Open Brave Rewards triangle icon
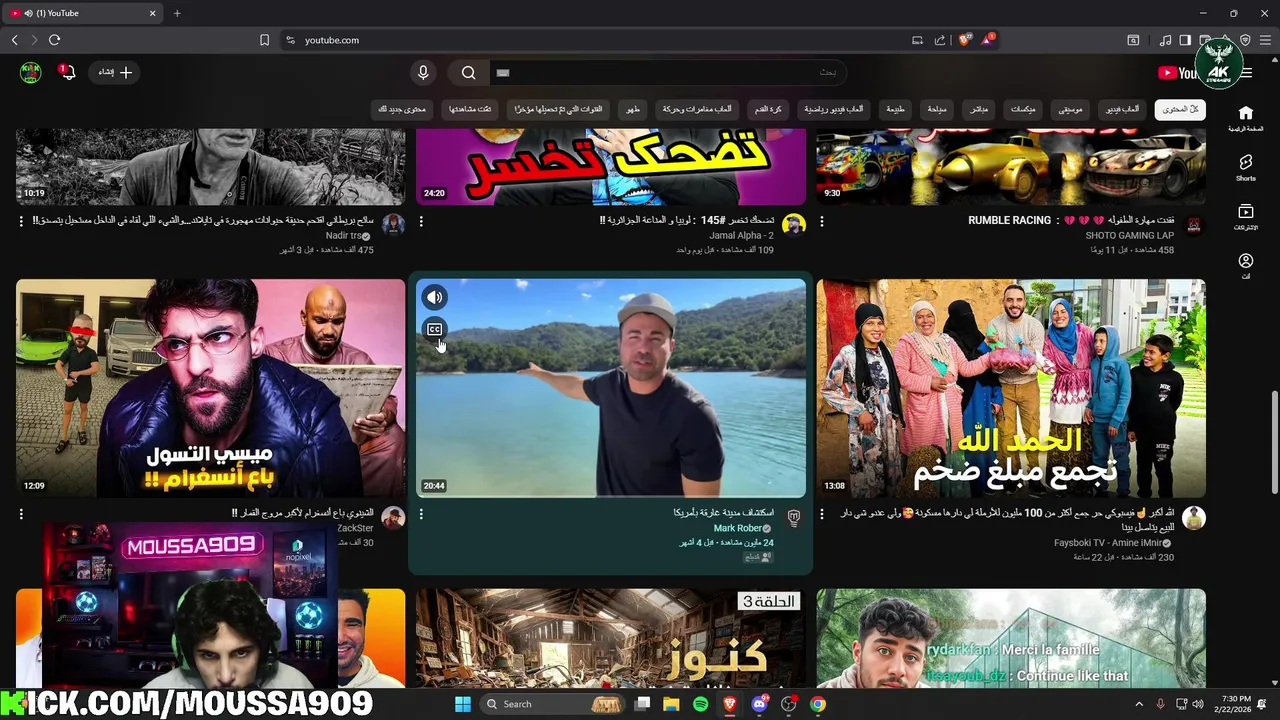Screen dimensions: 1280x720 (988, 40)
